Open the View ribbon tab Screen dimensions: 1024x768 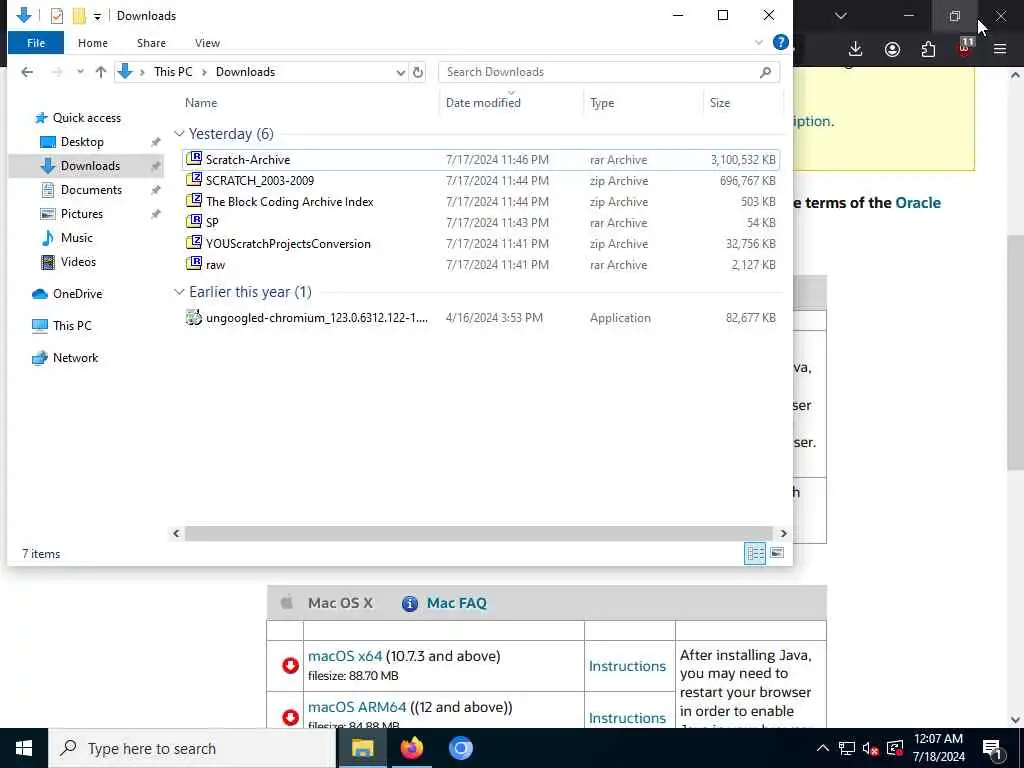pyautogui.click(x=207, y=43)
